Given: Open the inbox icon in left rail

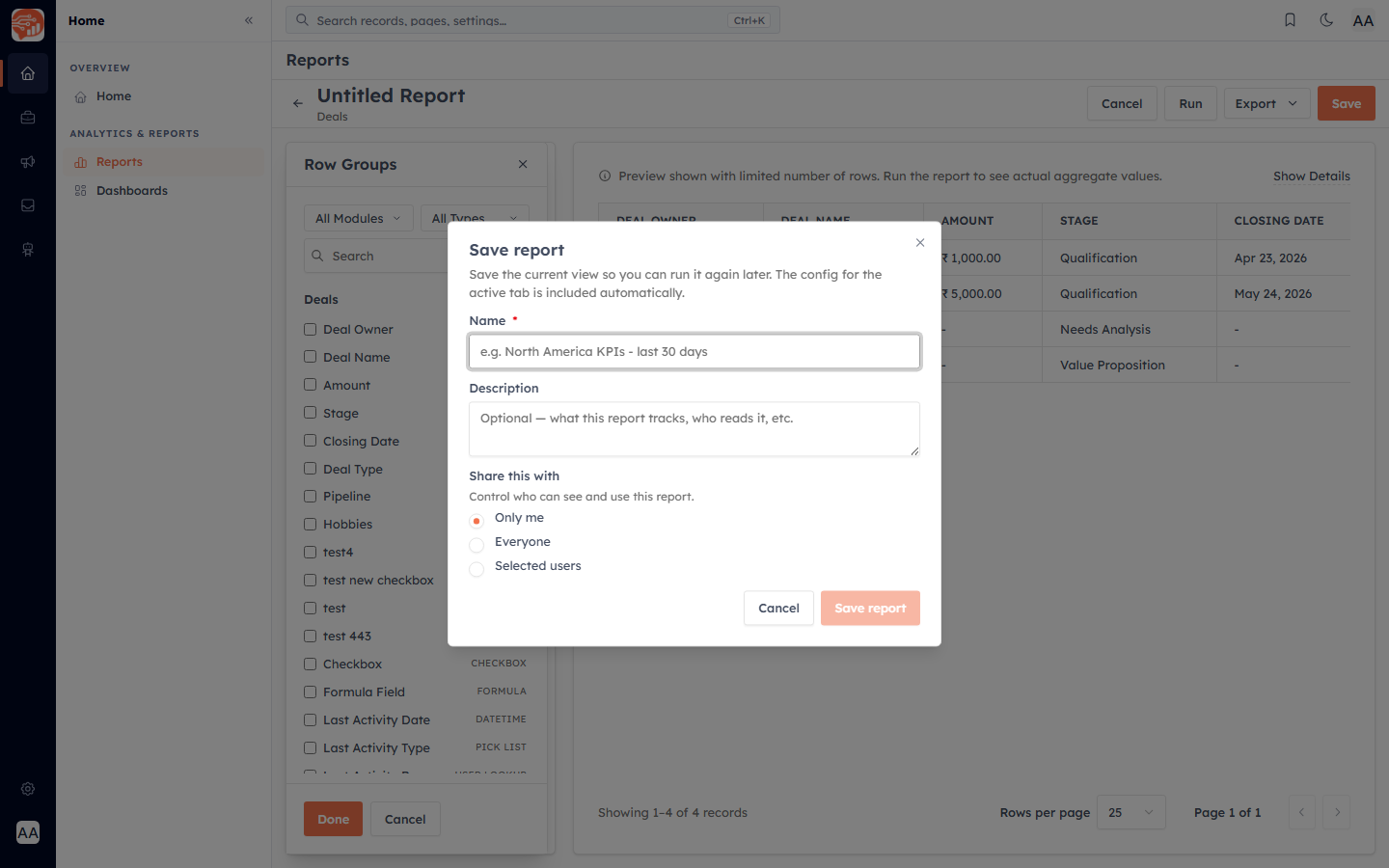Looking at the screenshot, I should (28, 205).
